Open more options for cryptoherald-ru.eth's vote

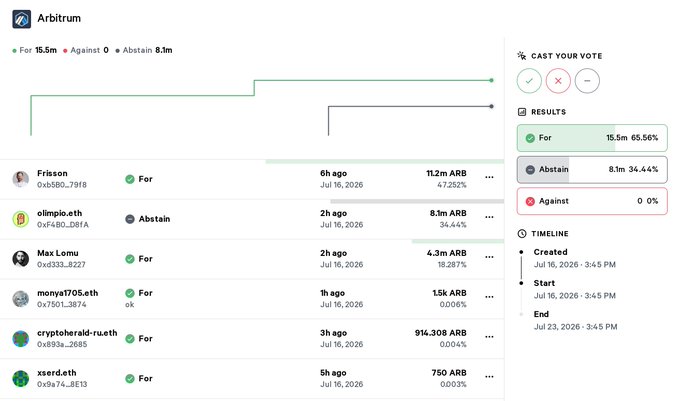[489, 337]
